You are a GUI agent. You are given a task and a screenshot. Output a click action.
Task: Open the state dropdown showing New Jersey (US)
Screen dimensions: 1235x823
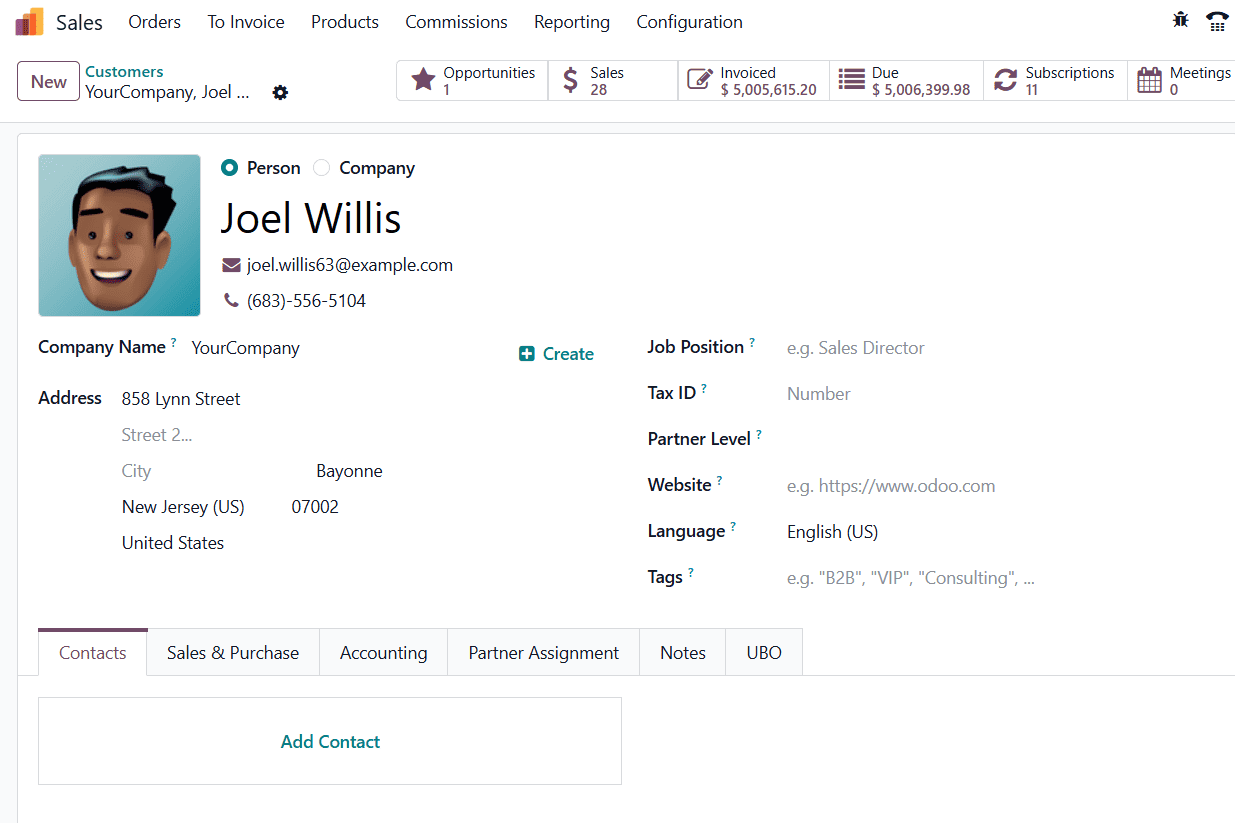(x=183, y=506)
